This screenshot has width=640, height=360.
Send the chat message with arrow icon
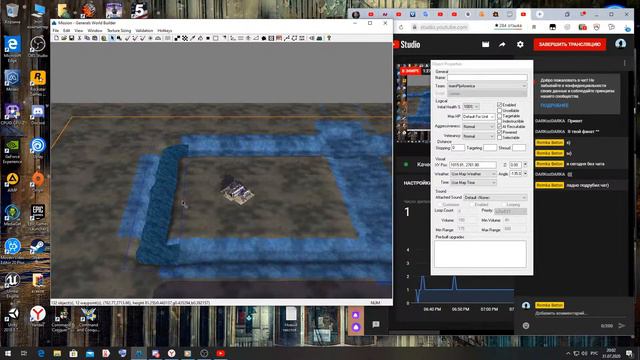(x=622, y=325)
